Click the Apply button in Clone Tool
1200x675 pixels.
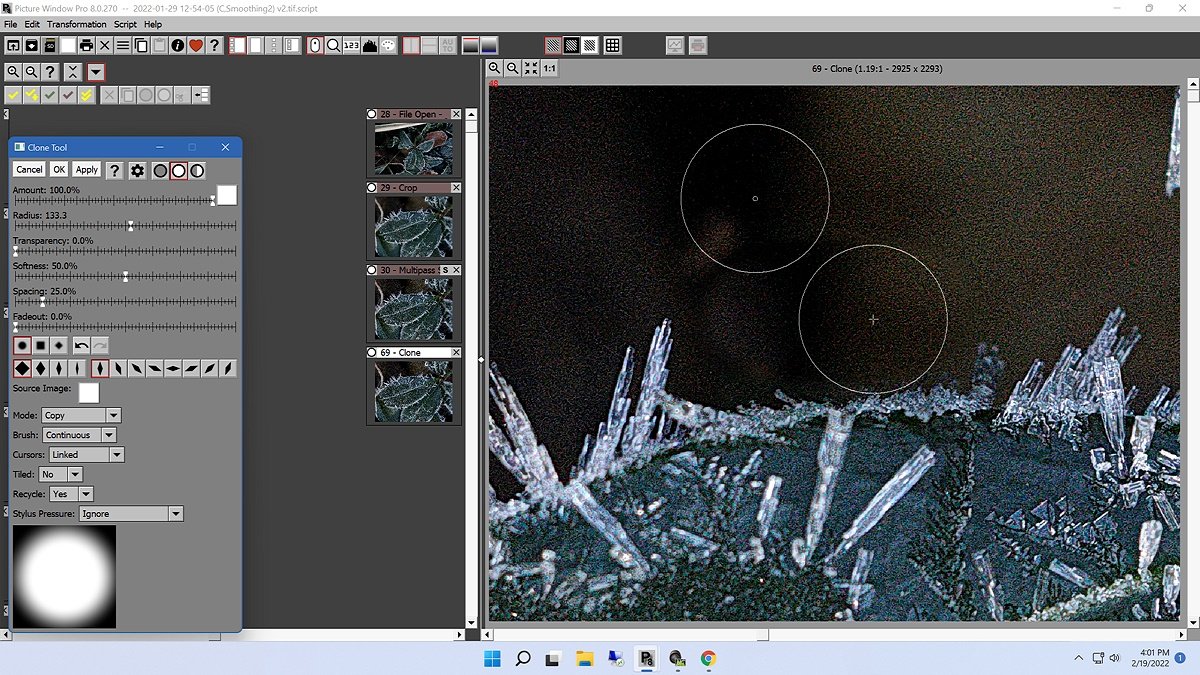[x=87, y=170]
